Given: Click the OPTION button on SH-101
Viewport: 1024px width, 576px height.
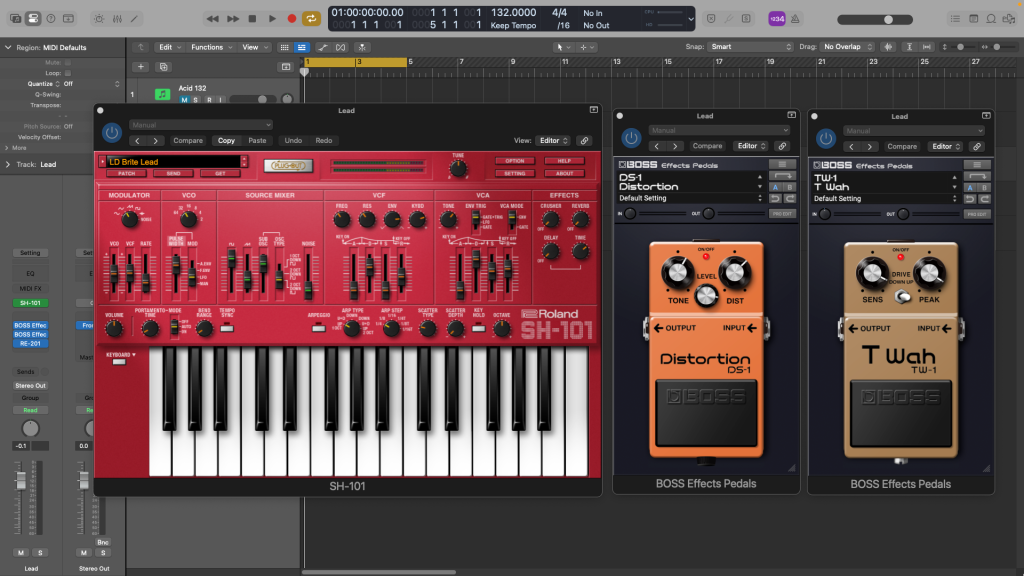Looking at the screenshot, I should tap(515, 161).
